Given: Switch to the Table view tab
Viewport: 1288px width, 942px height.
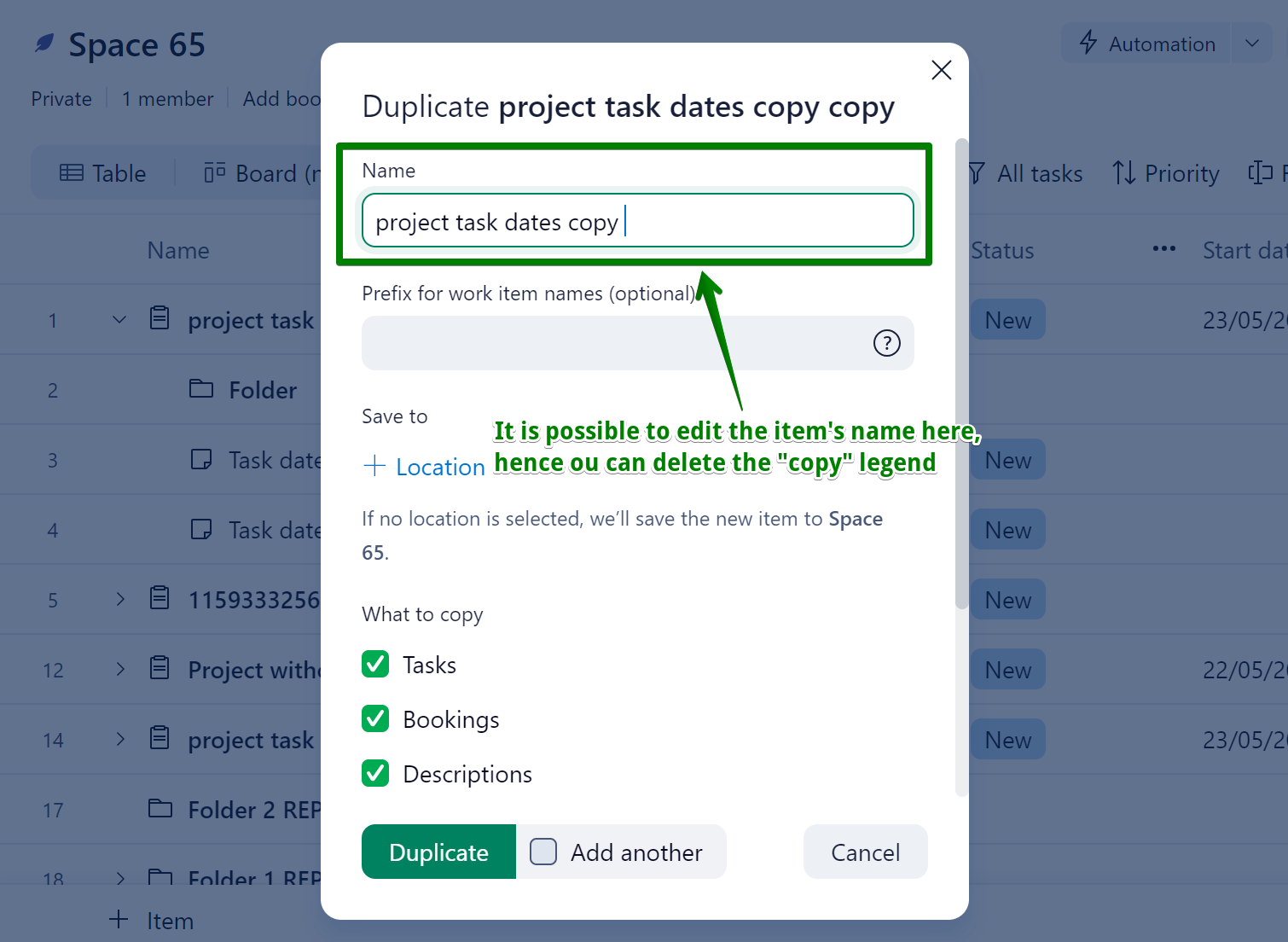Looking at the screenshot, I should [x=103, y=173].
